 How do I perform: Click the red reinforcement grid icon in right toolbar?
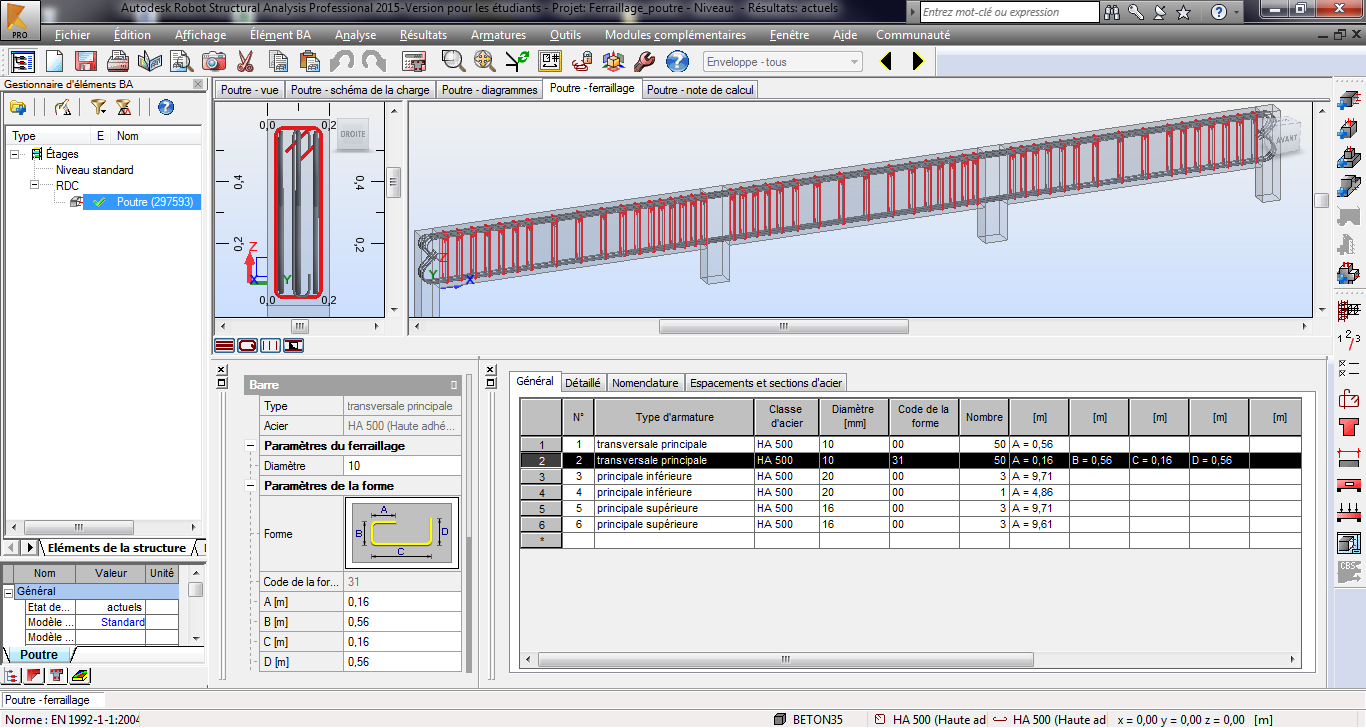click(1348, 310)
